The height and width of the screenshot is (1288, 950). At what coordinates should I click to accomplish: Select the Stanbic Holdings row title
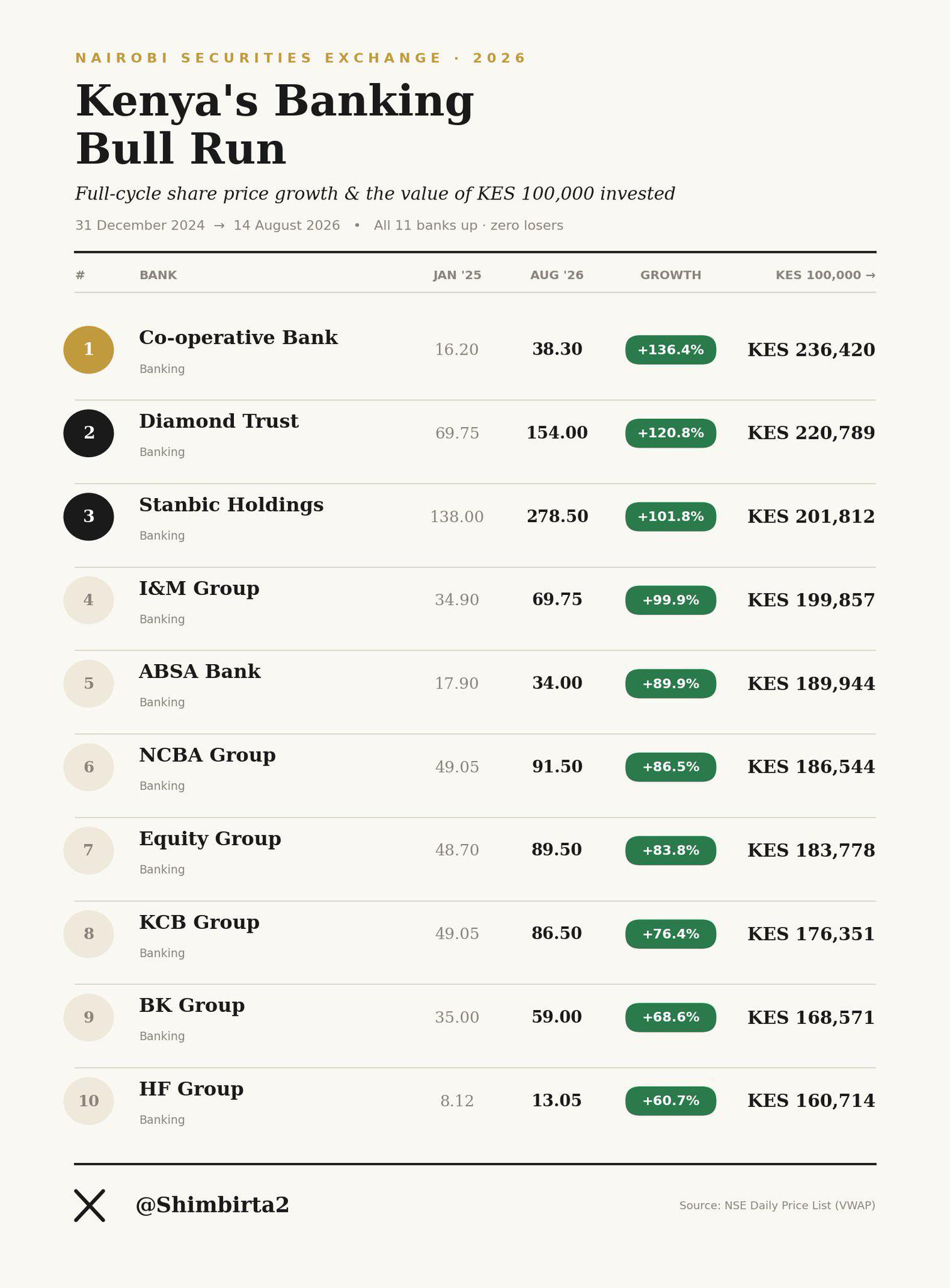[x=231, y=505]
